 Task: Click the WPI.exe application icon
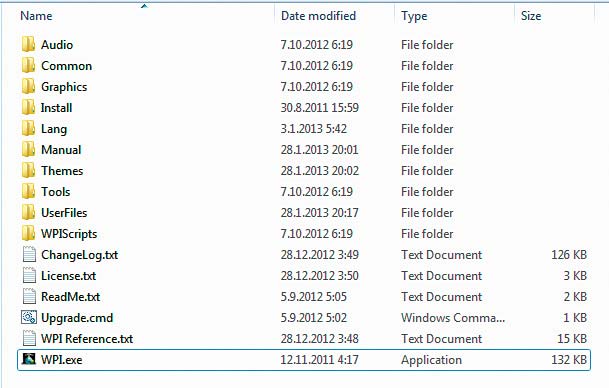pos(29,359)
